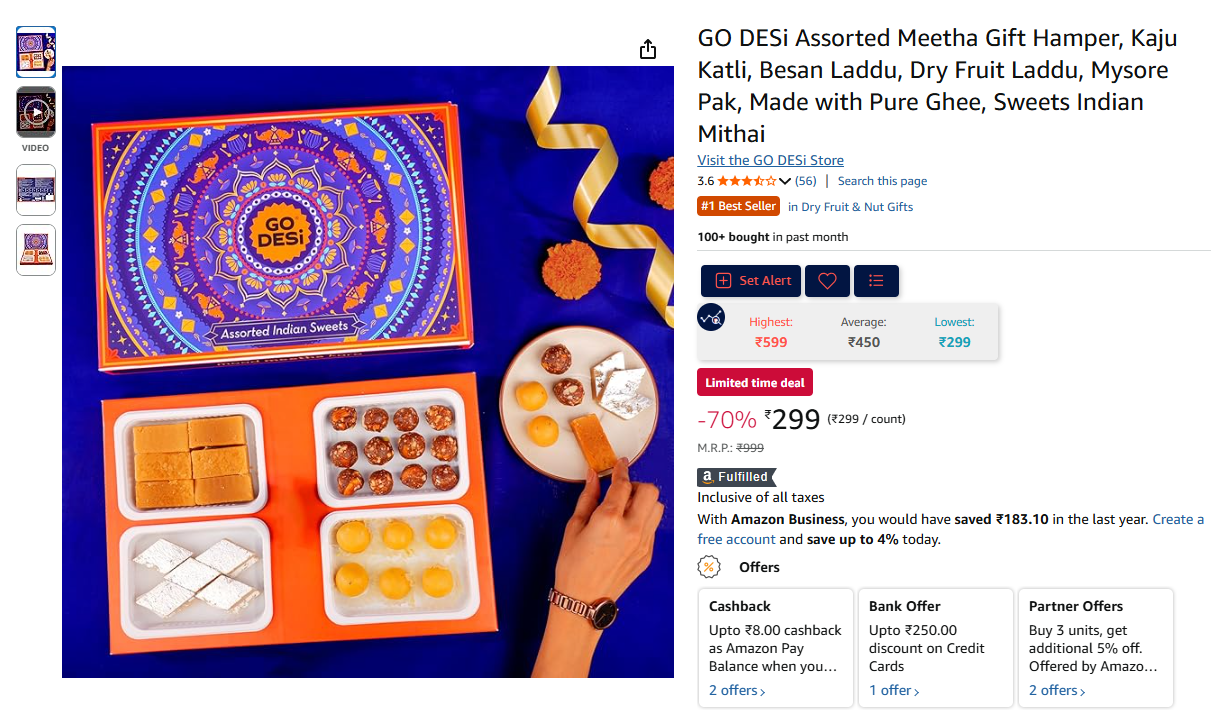Expand the star rating dropdown arrow
Screen dimensions: 1217x710
click(x=784, y=182)
